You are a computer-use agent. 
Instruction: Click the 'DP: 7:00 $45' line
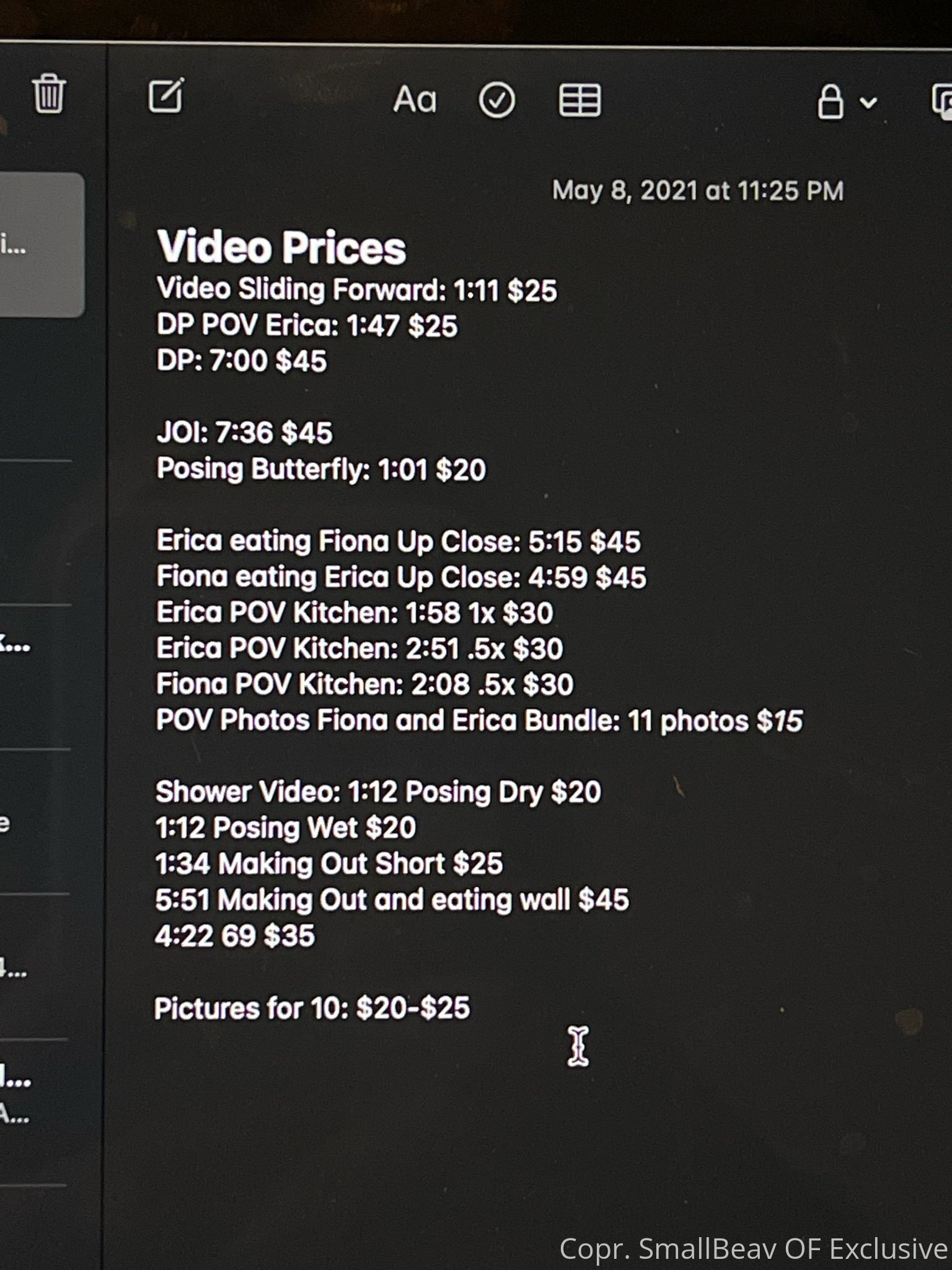click(242, 361)
